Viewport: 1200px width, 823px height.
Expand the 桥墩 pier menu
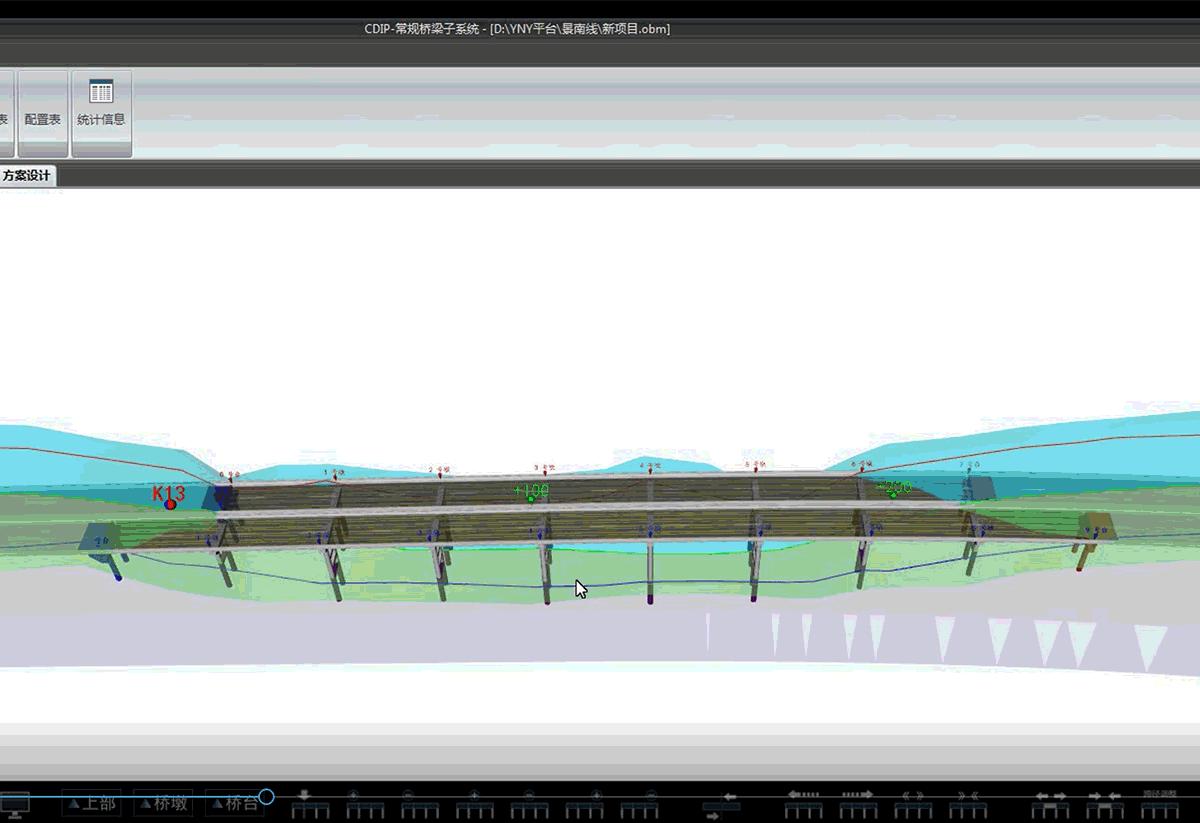163,803
